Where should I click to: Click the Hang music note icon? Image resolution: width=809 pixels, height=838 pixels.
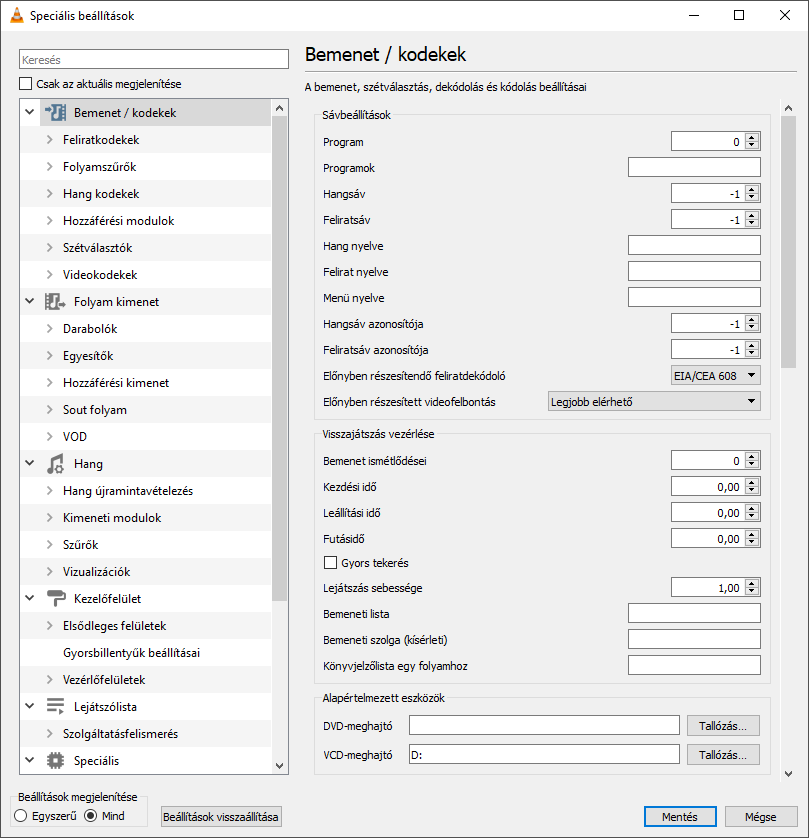click(55, 464)
